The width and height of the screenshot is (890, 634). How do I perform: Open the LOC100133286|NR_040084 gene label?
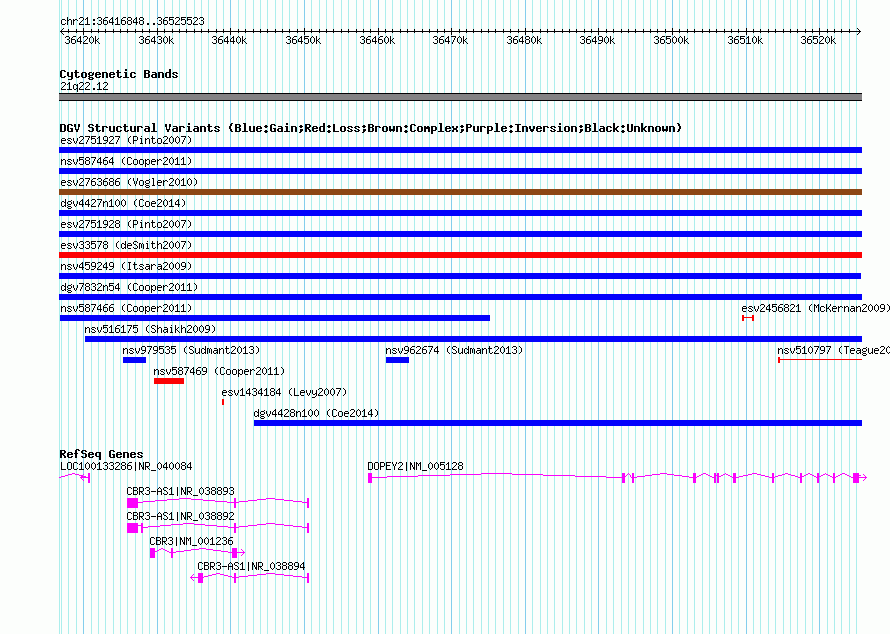click(x=126, y=466)
